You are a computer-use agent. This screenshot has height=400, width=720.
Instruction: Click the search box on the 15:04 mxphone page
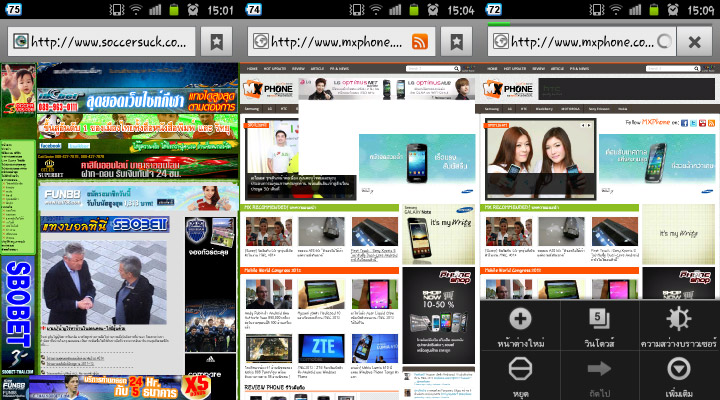(433, 68)
